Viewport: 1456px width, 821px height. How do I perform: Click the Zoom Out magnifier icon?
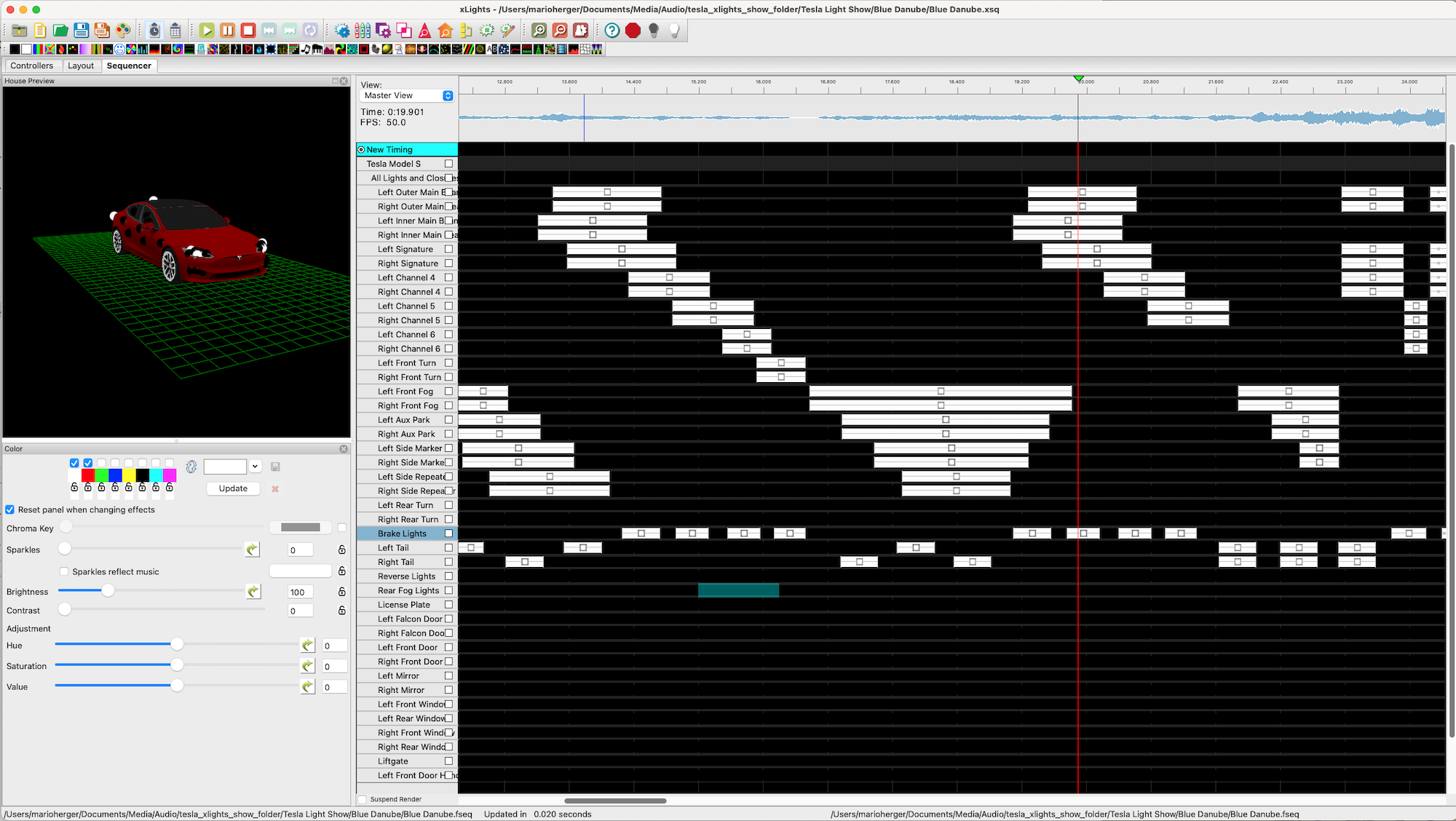click(560, 31)
